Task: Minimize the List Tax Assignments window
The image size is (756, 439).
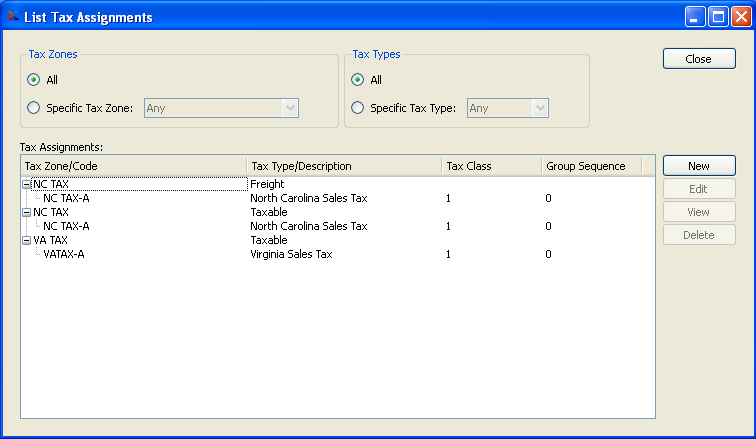Action: click(x=695, y=17)
